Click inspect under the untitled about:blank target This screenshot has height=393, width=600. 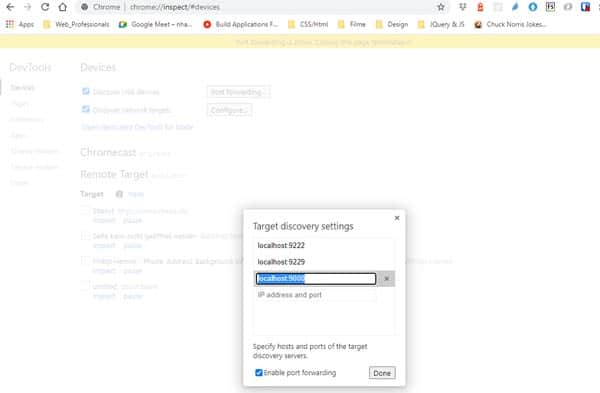(x=104, y=296)
